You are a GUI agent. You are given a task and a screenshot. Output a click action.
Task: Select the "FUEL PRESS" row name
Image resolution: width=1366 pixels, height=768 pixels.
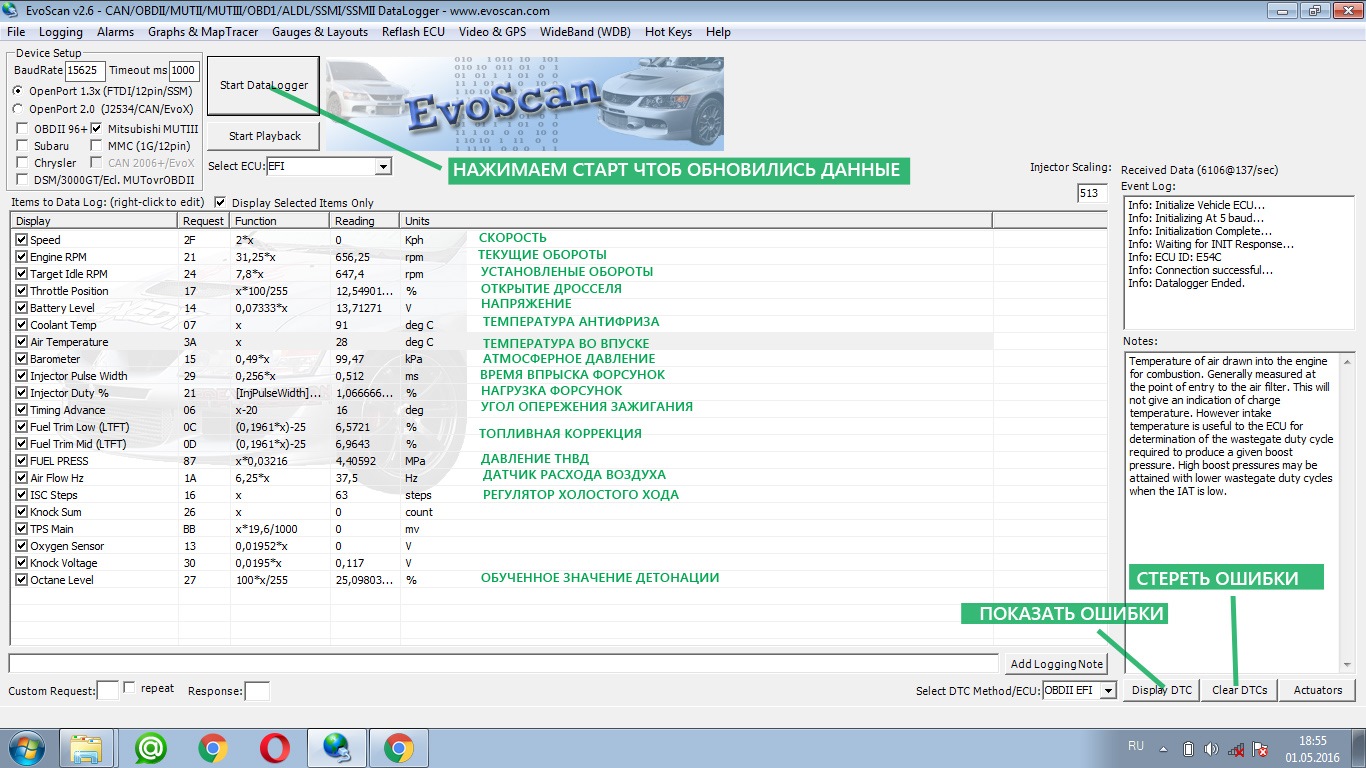[59, 461]
